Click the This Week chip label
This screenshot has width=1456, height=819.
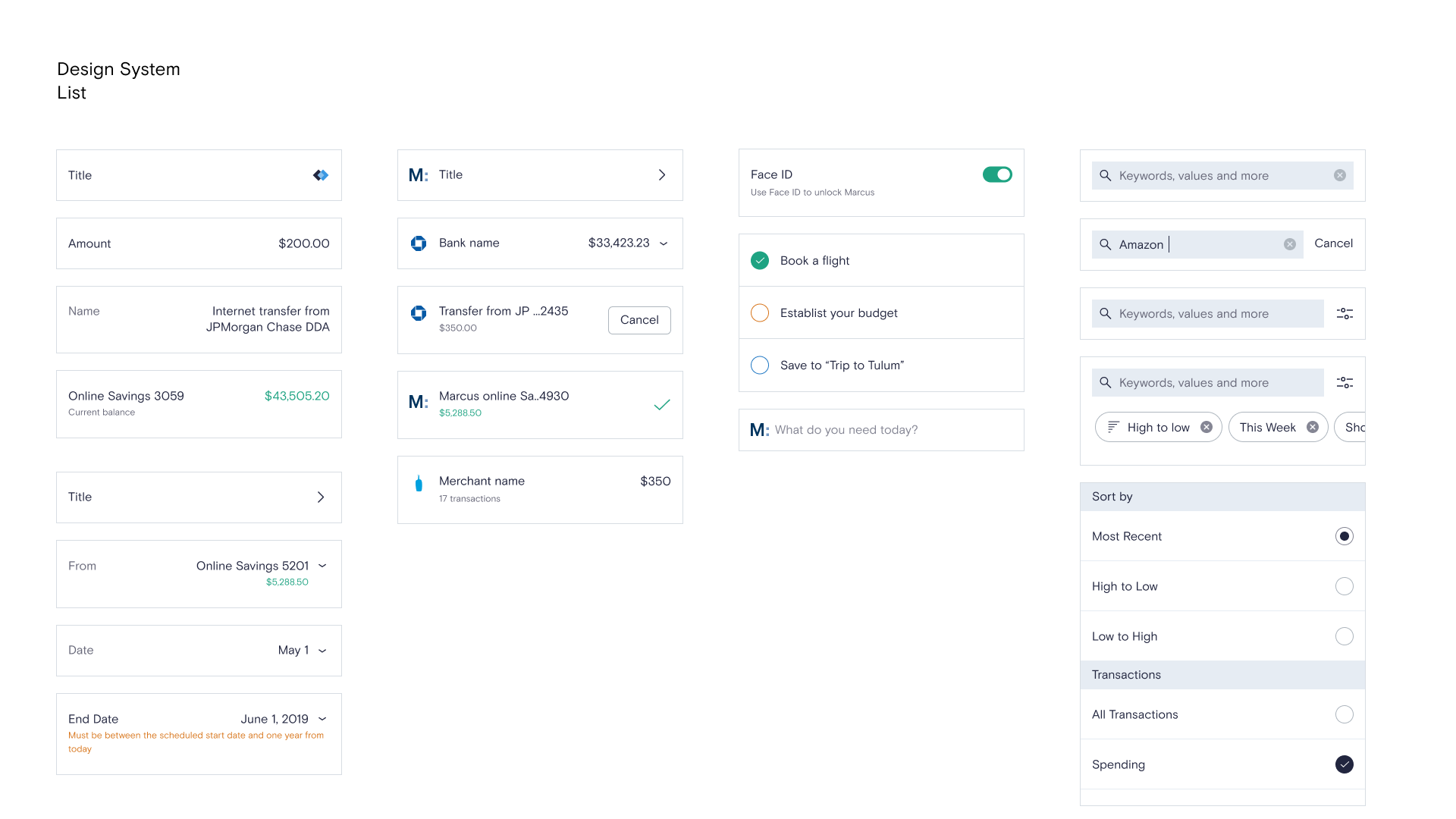tap(1267, 428)
